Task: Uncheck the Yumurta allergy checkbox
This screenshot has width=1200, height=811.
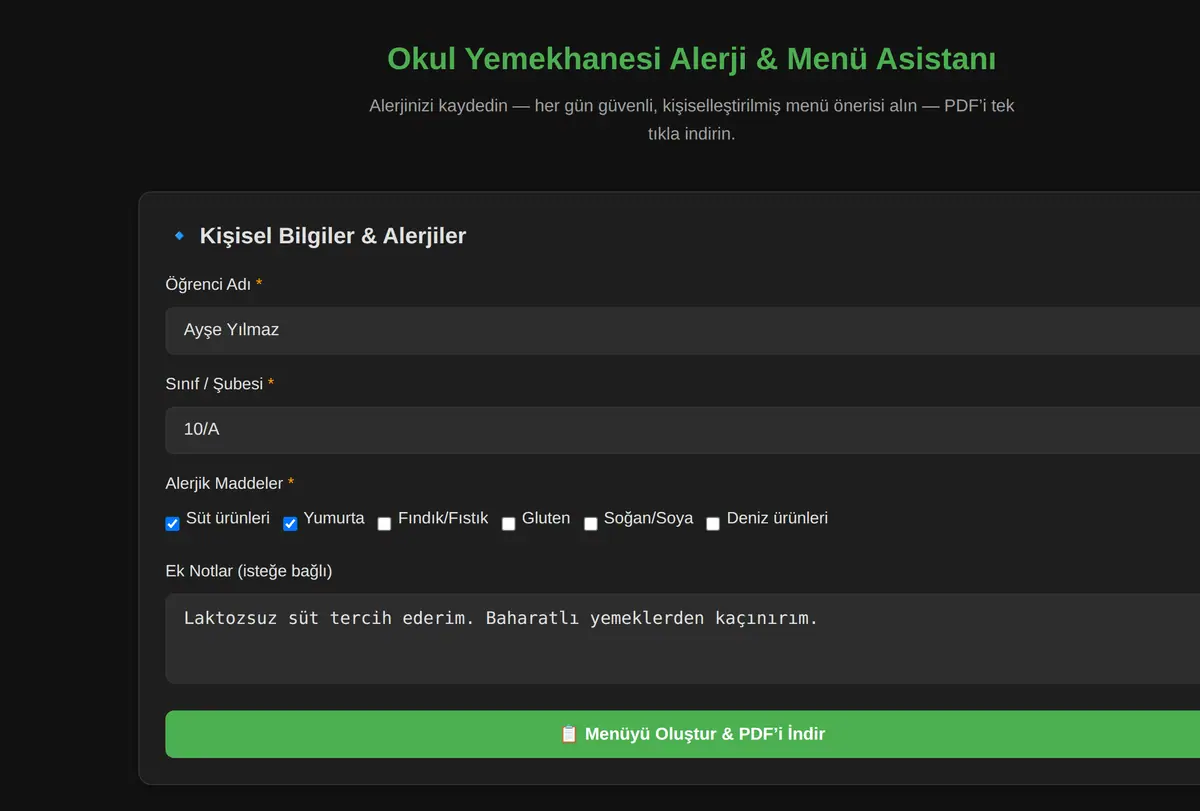Action: [290, 523]
